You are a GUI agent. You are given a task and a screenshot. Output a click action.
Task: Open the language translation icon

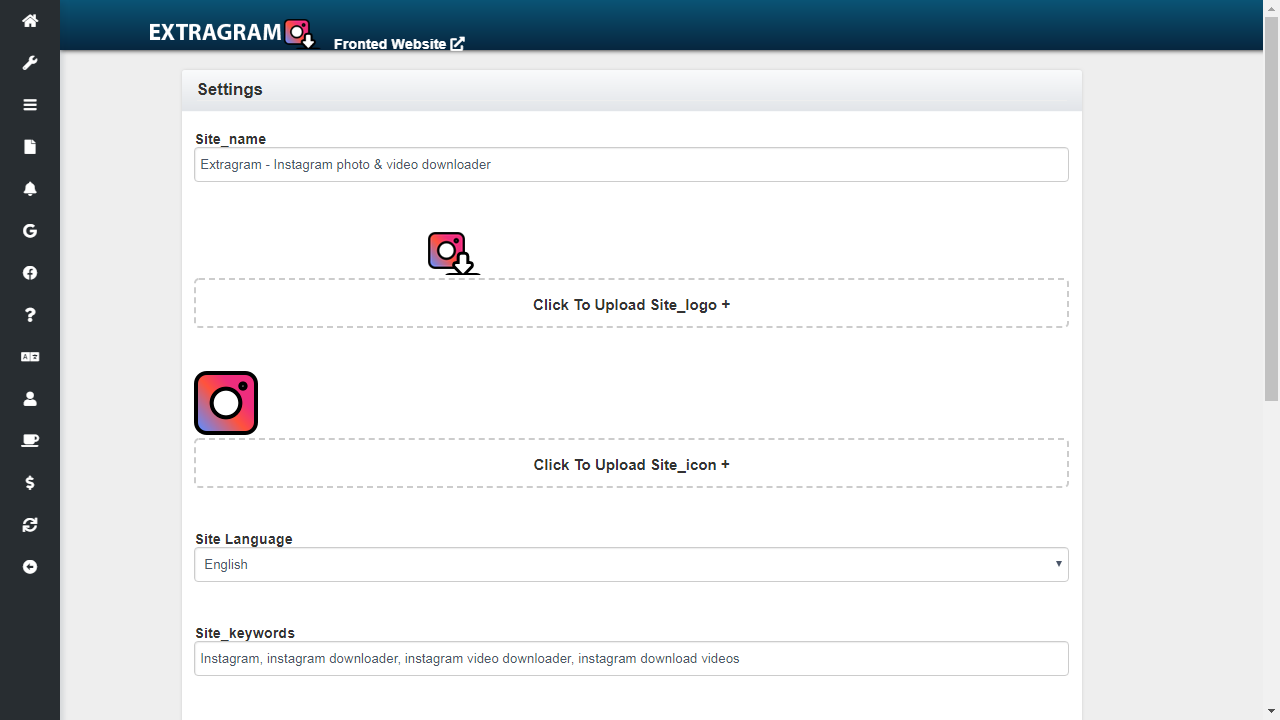pyautogui.click(x=30, y=357)
